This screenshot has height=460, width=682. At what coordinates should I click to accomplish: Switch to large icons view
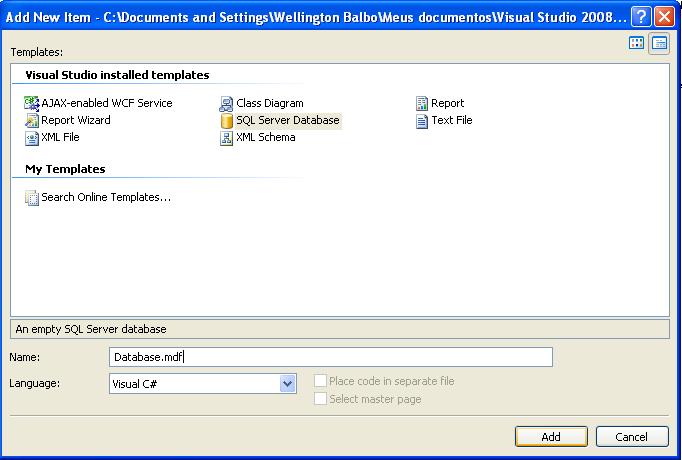click(637, 43)
